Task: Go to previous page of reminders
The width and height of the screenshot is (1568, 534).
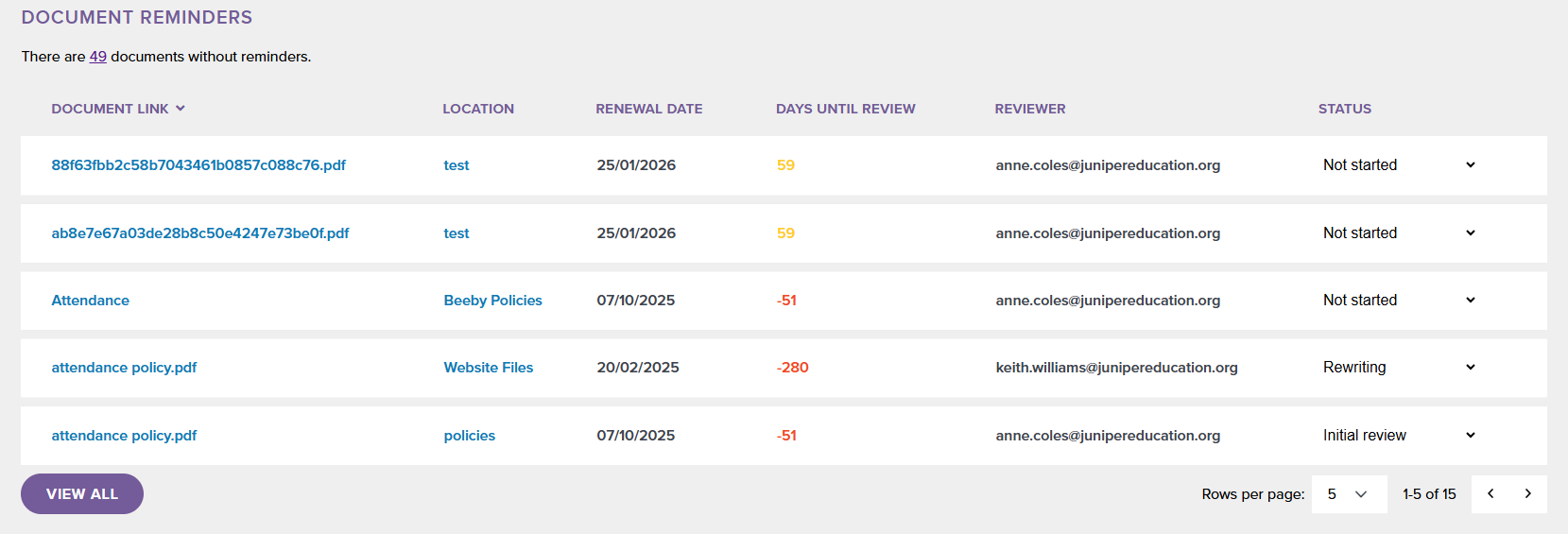Action: pyautogui.click(x=1490, y=493)
